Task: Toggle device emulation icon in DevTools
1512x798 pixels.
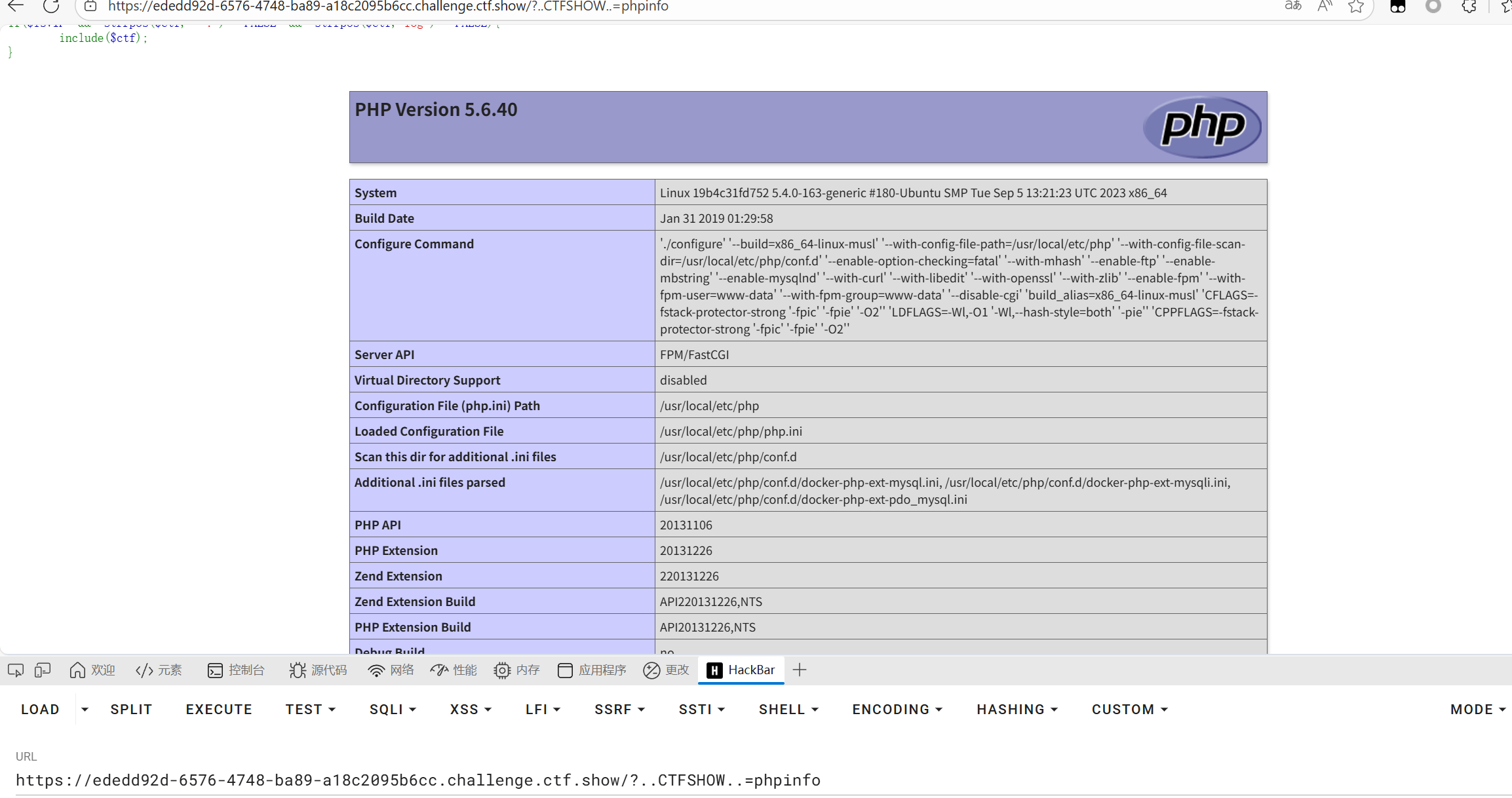Action: click(x=43, y=670)
